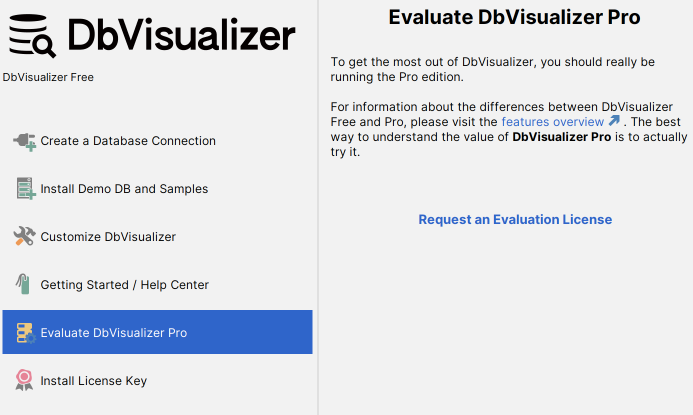Viewport: 693px width, 415px height.
Task: Go to Getting Started / Help Center label
Action: (125, 285)
